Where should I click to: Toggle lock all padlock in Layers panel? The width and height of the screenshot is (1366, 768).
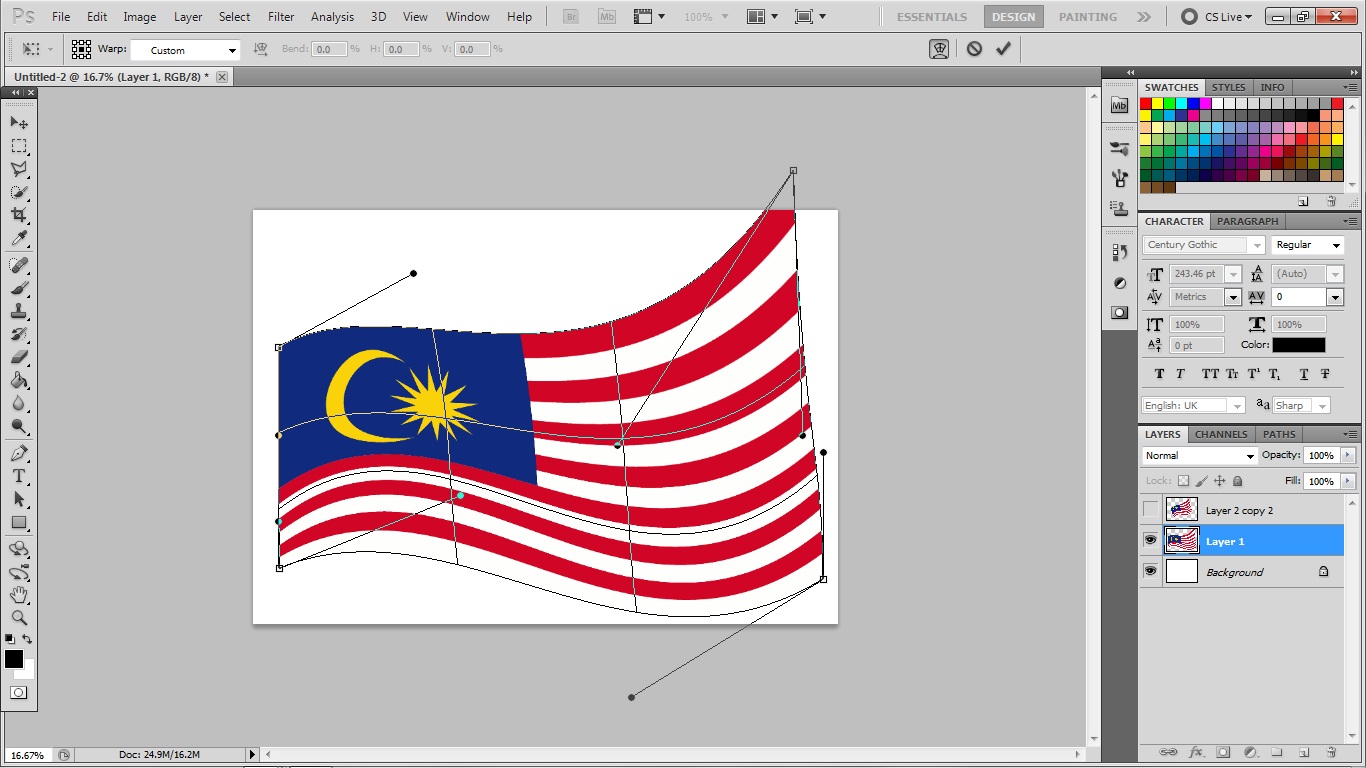[x=1238, y=481]
